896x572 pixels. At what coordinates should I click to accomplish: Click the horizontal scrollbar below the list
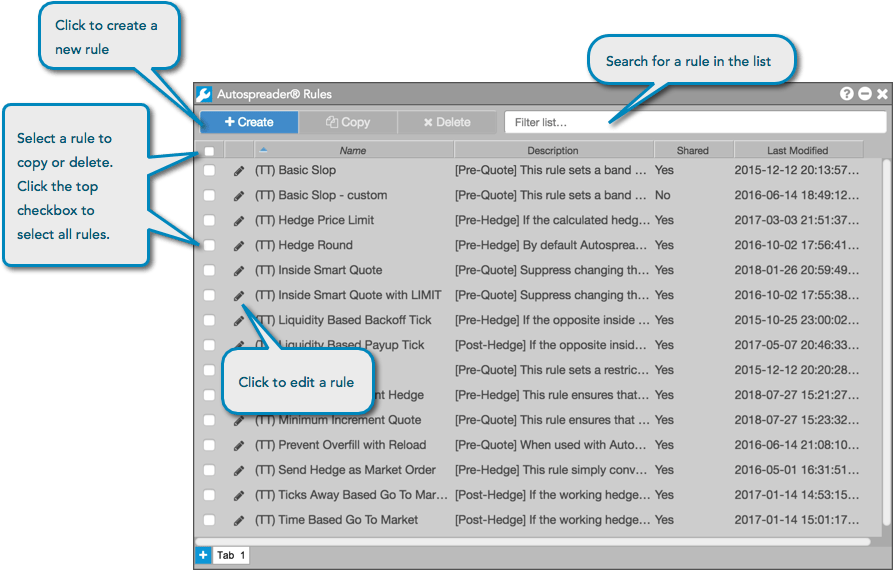[533, 541]
